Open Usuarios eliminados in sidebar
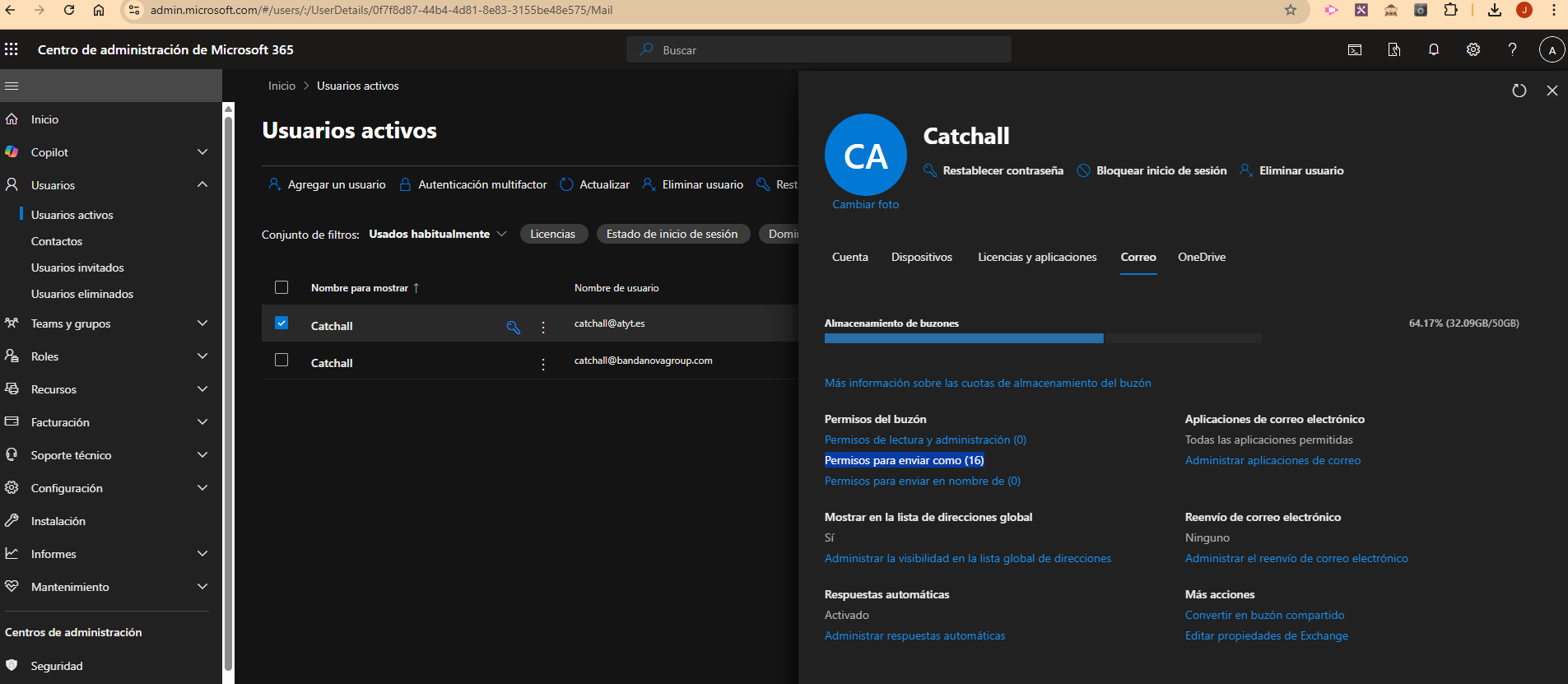Viewport: 1568px width, 684px height. coord(82,294)
